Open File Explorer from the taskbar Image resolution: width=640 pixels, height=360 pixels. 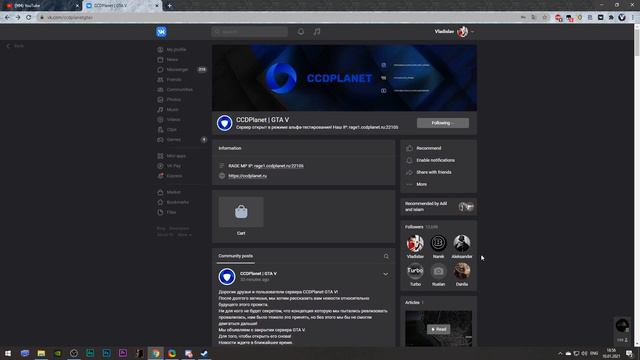coord(41,353)
